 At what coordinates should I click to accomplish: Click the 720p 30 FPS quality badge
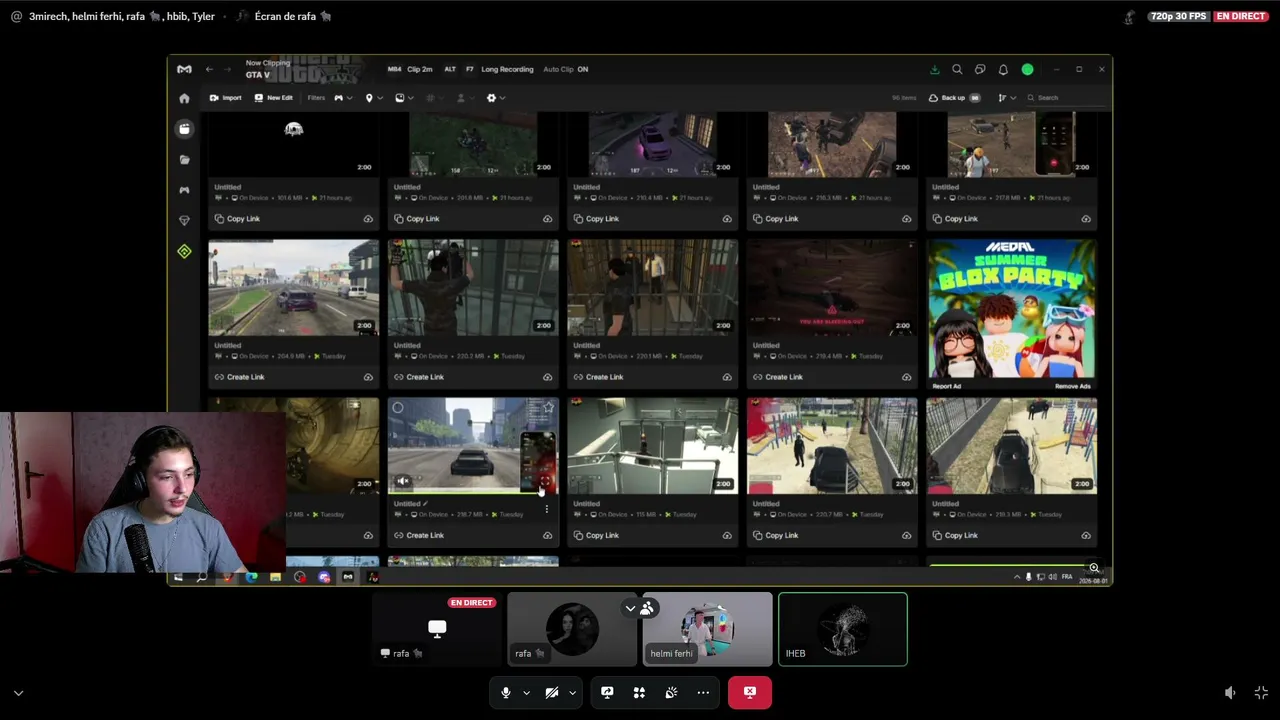(1178, 16)
